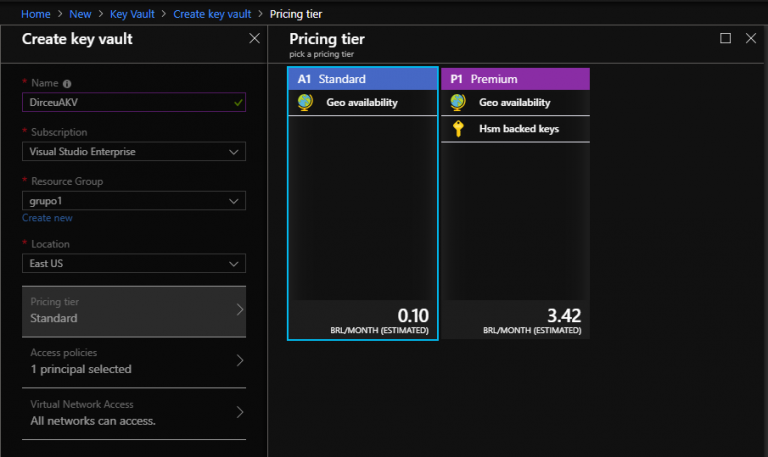Image resolution: width=768 pixels, height=457 pixels.
Task: Maximize the Pricing tier blade
Action: point(726,39)
